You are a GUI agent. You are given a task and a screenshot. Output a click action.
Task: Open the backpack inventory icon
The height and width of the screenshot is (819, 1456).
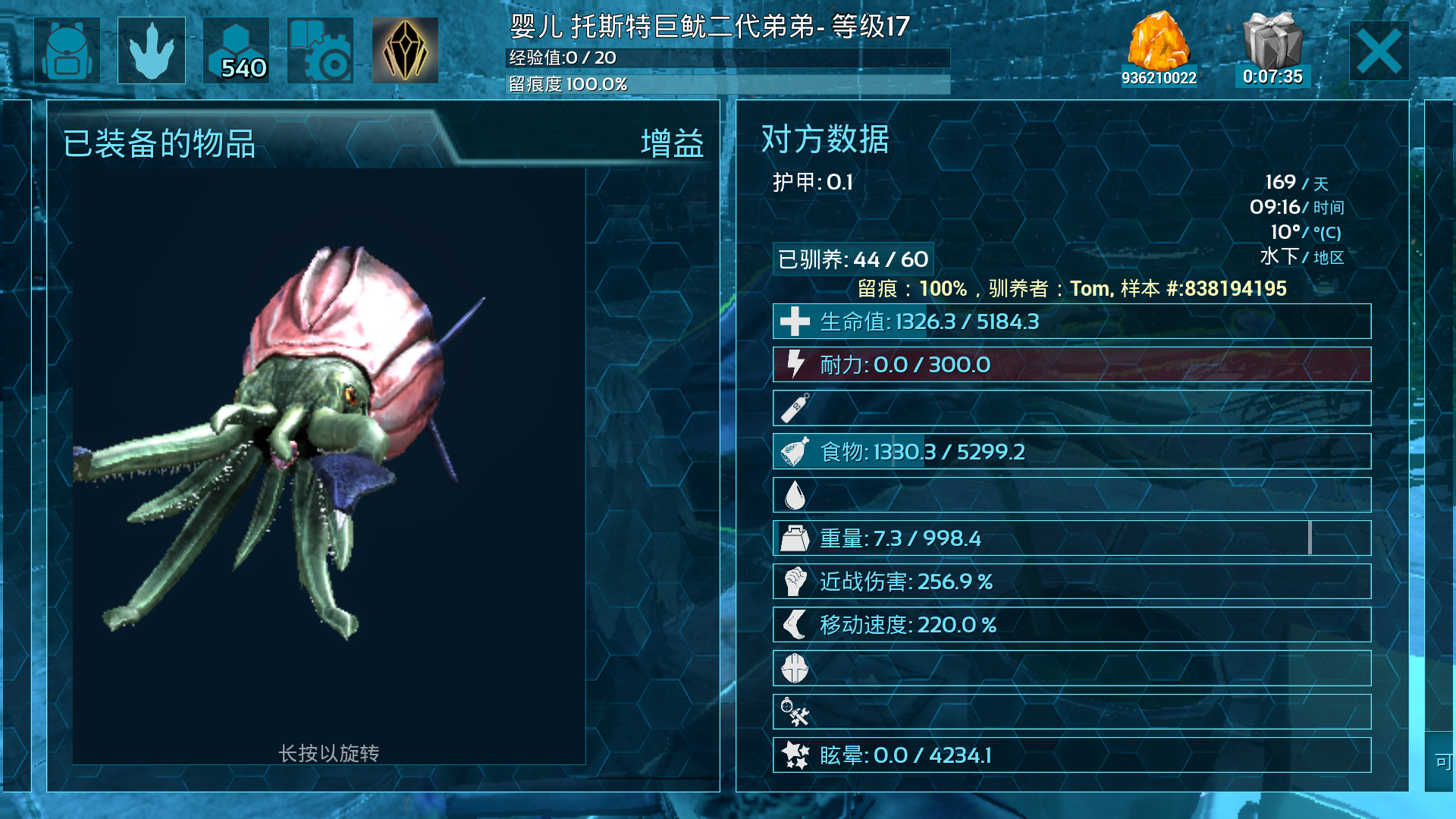(67, 50)
